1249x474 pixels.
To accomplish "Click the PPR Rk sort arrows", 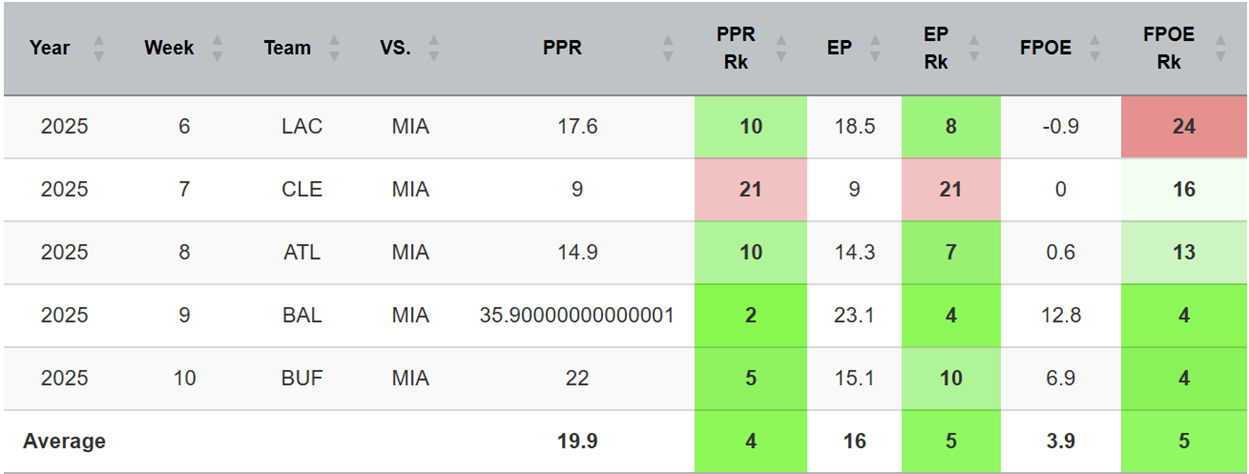I will coord(782,48).
